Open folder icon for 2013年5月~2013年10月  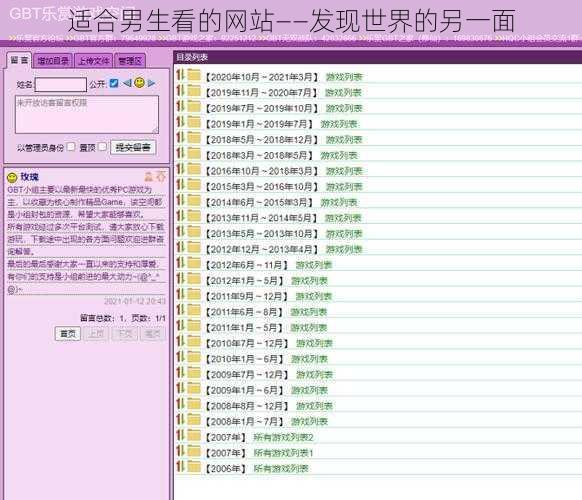tap(194, 232)
